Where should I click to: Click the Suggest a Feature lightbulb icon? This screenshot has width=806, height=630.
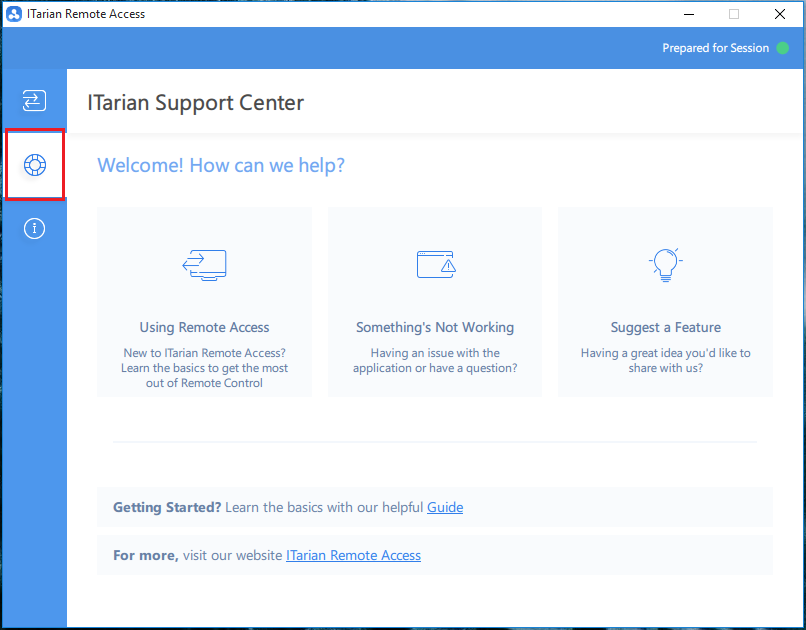pyautogui.click(x=666, y=265)
